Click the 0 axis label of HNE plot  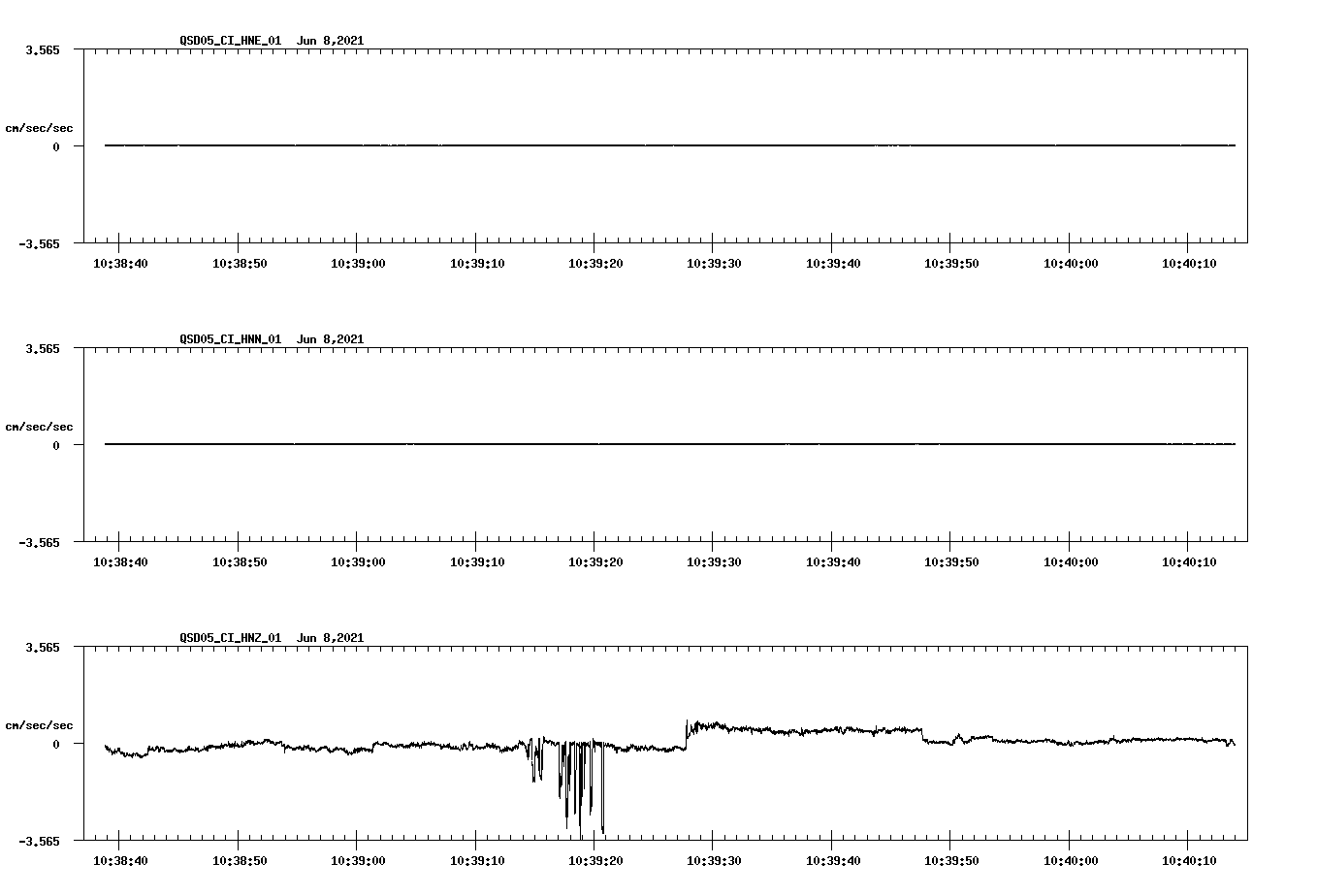(56, 146)
